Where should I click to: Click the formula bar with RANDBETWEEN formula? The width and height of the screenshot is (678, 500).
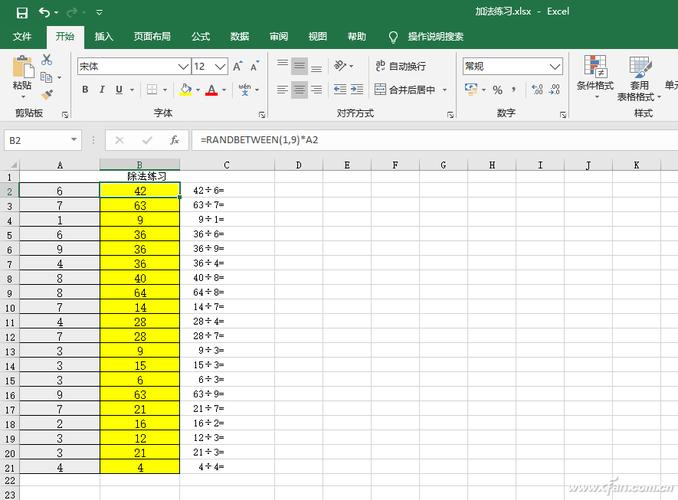tap(435, 140)
